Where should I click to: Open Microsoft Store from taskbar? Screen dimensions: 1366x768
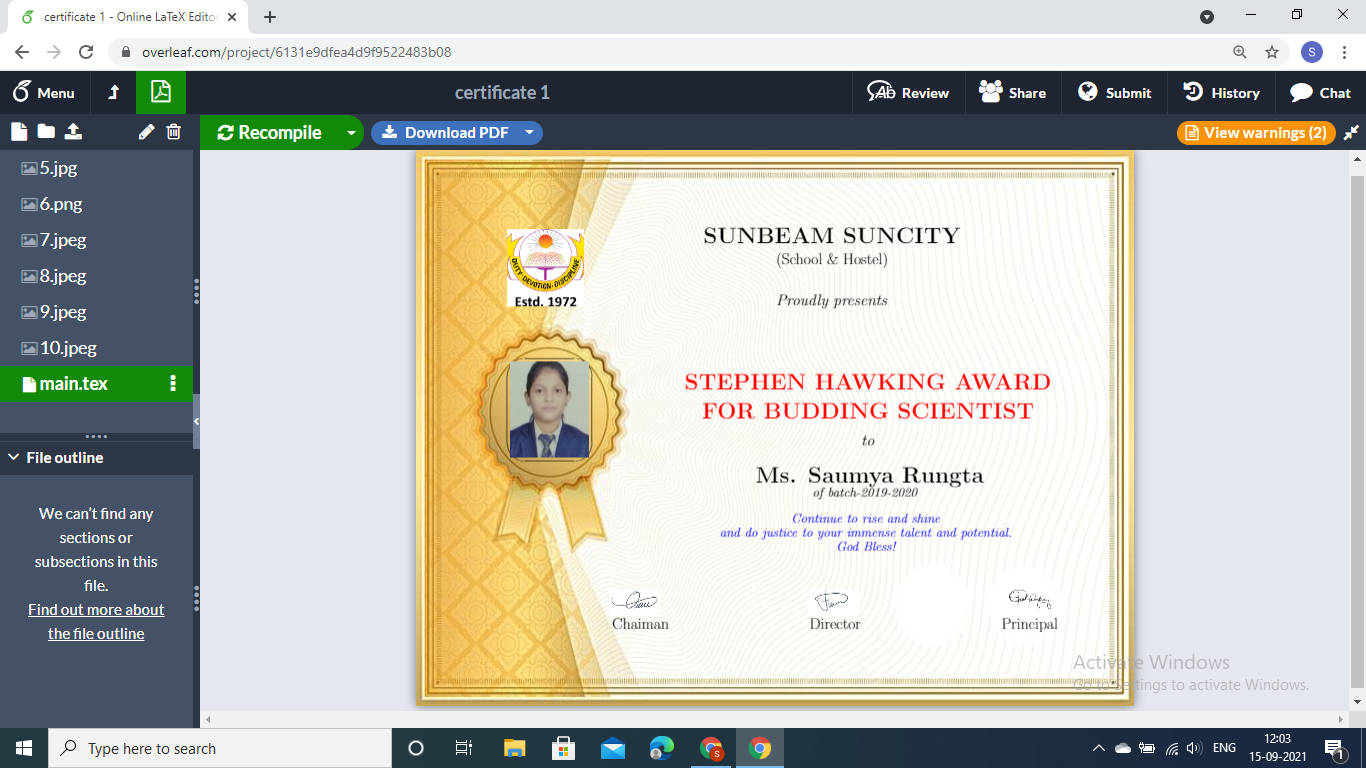pos(563,748)
